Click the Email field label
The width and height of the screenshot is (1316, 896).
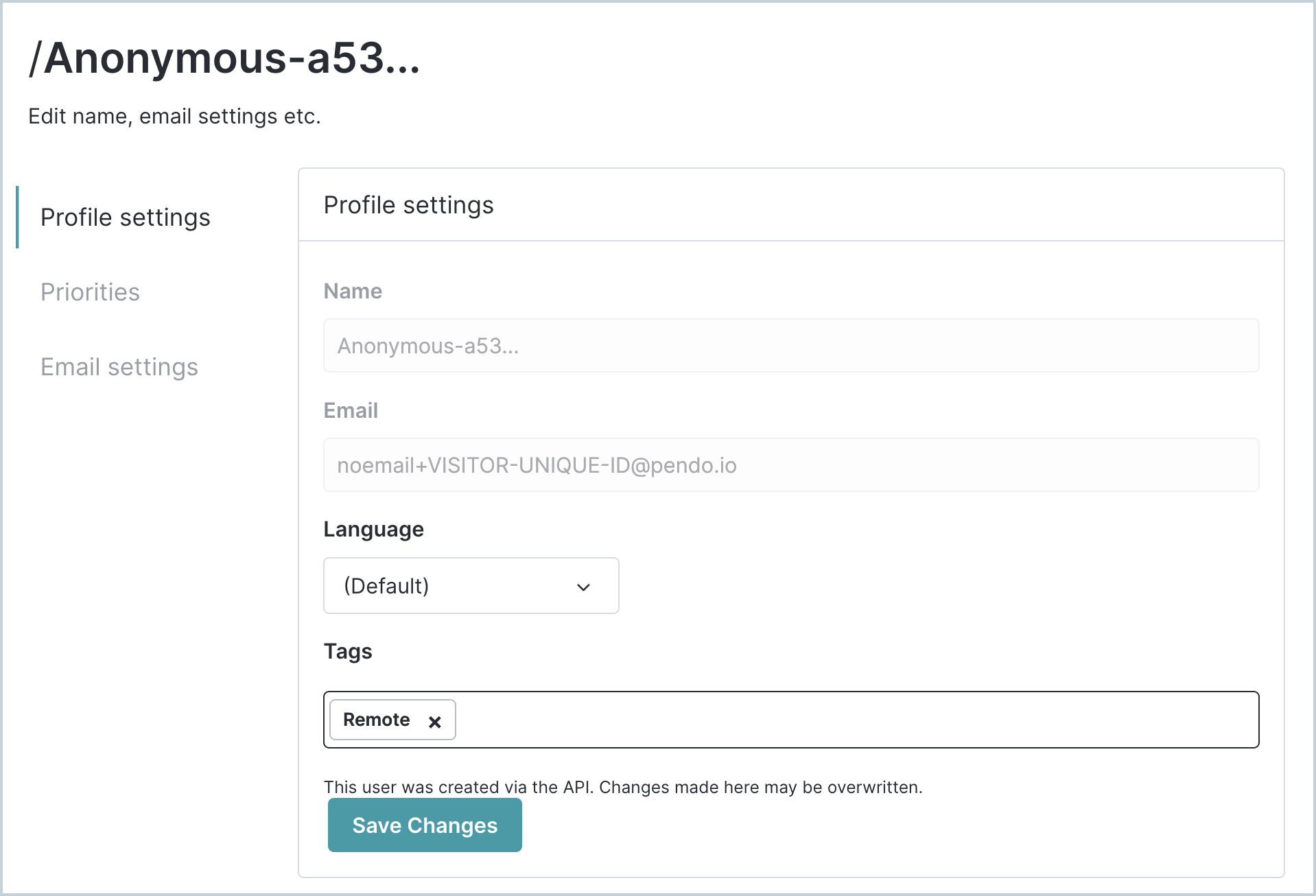click(351, 410)
